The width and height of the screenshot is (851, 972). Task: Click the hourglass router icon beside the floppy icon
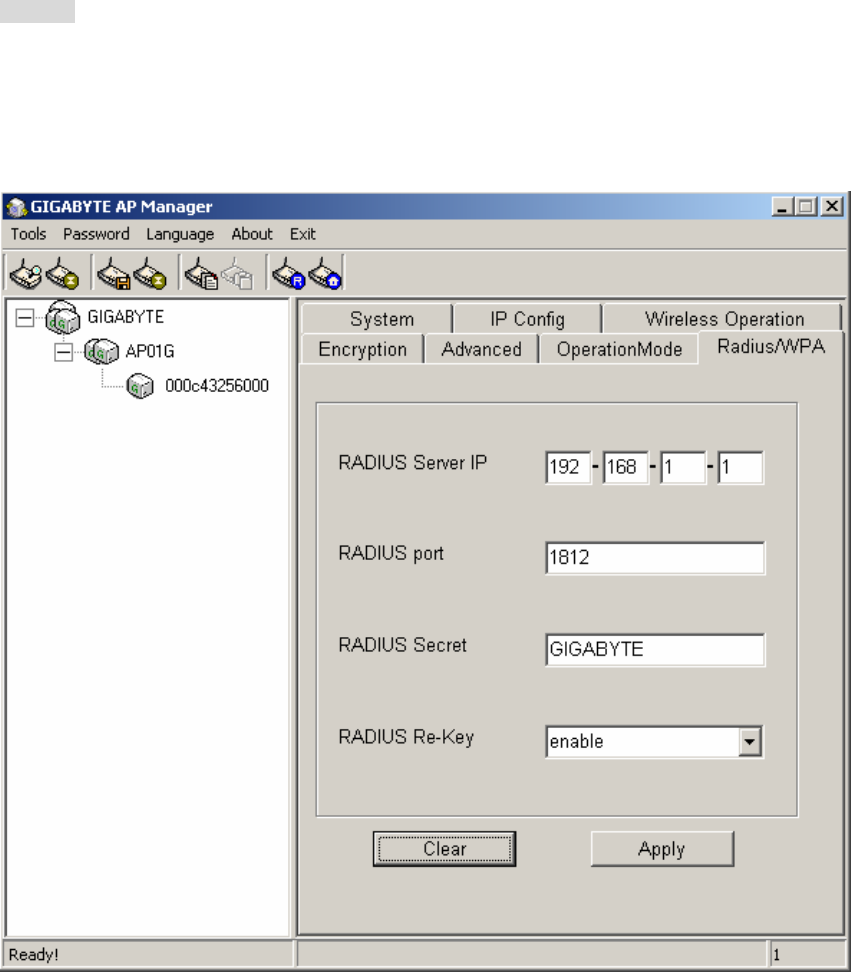150,273
